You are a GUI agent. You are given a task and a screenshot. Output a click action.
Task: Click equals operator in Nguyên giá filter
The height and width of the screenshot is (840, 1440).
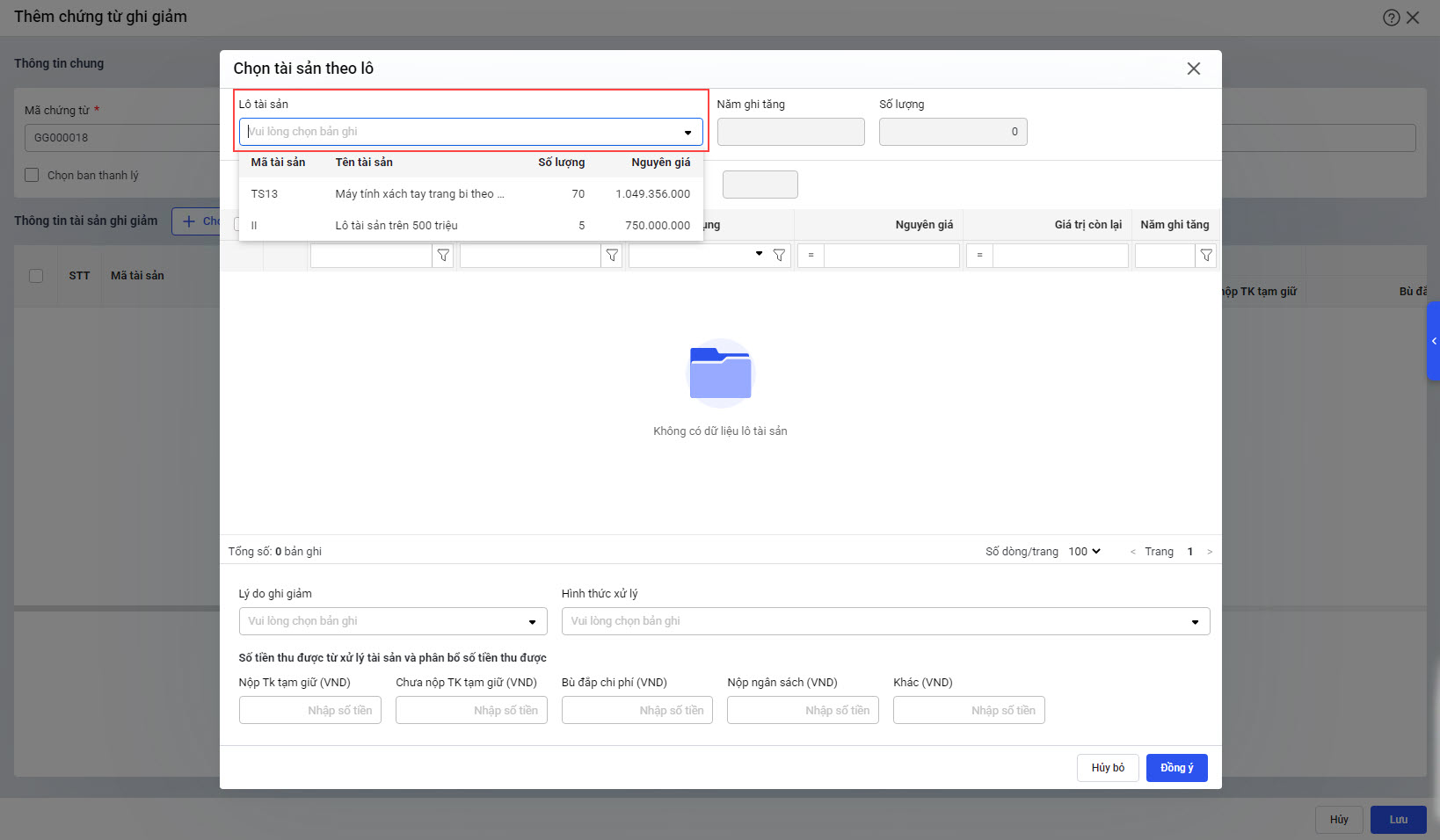coord(811,256)
